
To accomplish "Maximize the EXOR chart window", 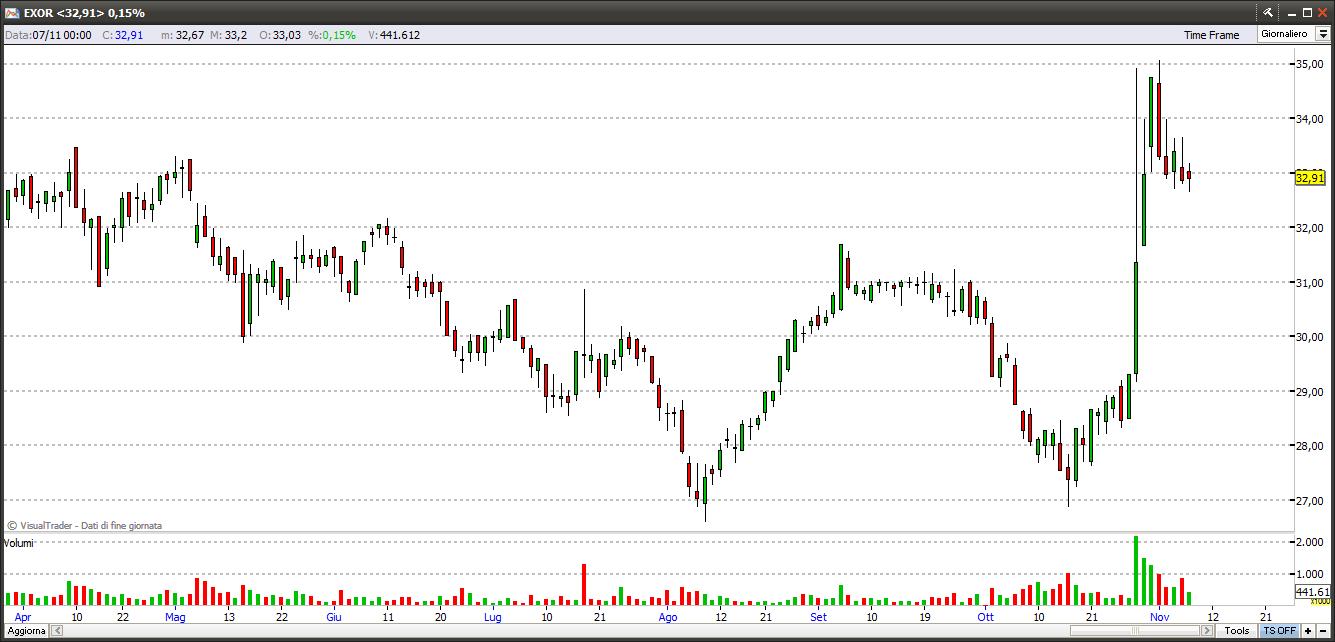I will 1305,13.
